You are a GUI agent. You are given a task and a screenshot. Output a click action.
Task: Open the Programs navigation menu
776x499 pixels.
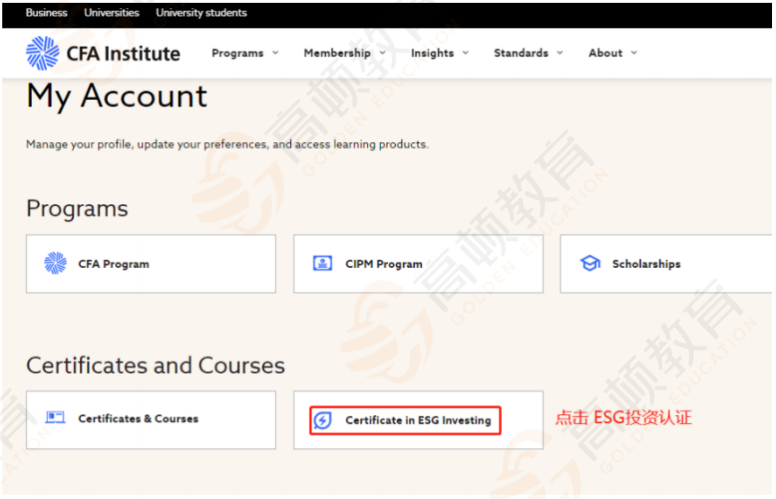(x=238, y=53)
